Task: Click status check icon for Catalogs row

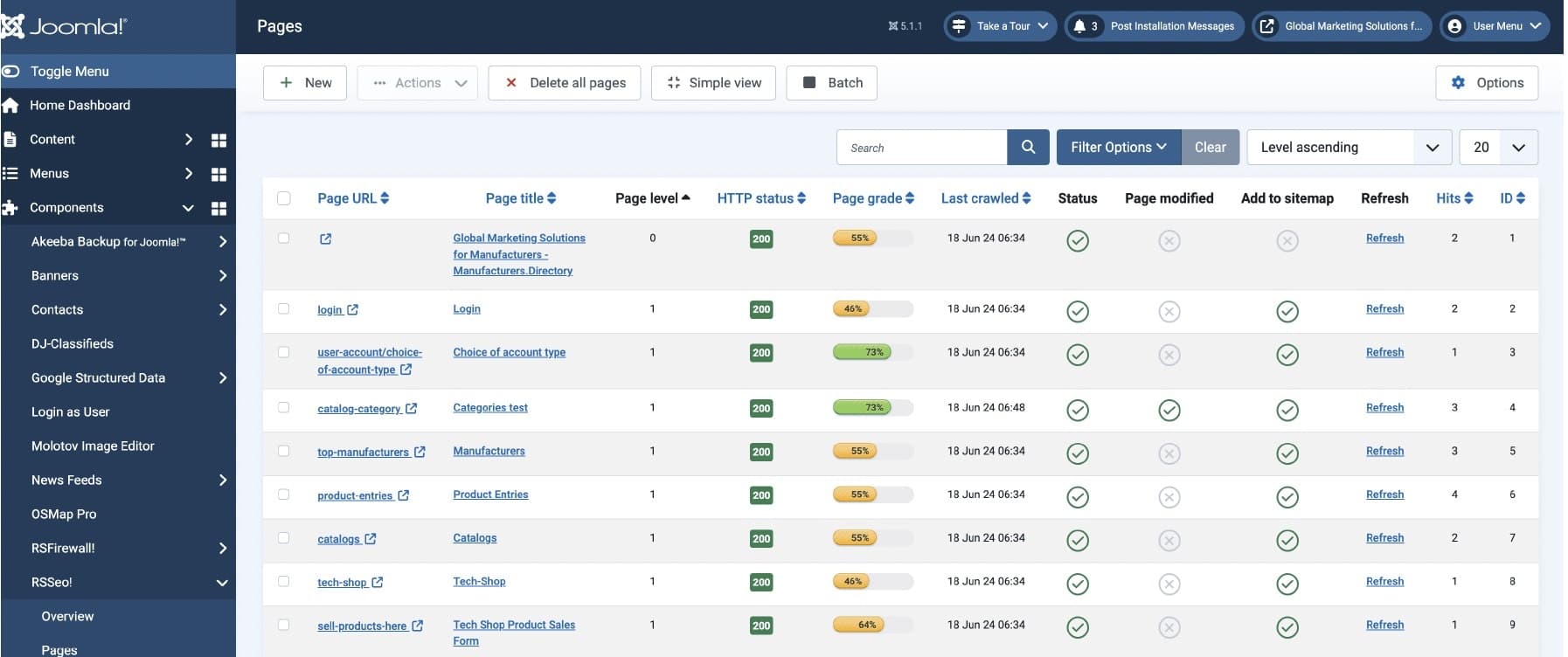Action: [x=1078, y=540]
